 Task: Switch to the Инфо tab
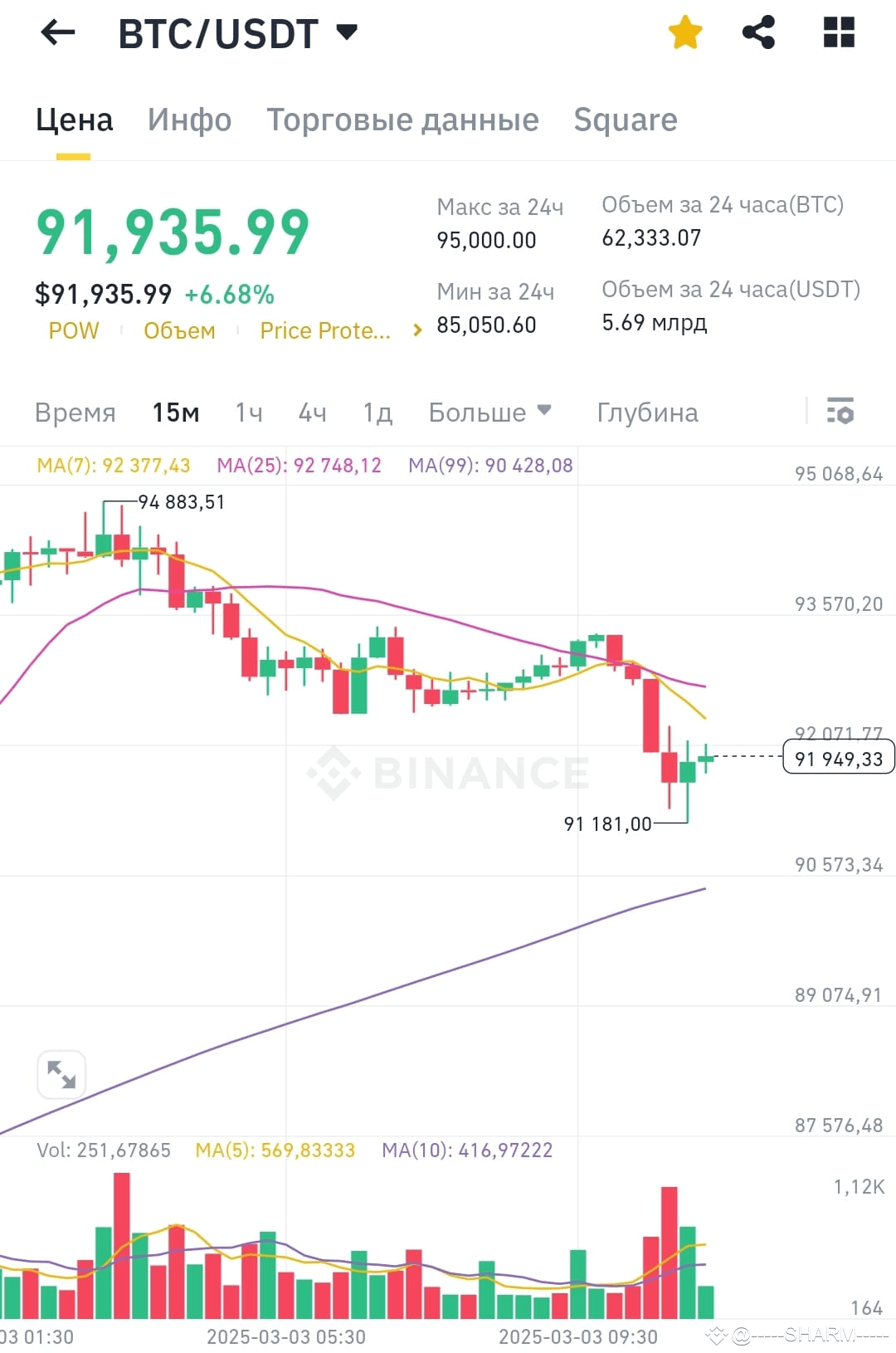click(188, 120)
